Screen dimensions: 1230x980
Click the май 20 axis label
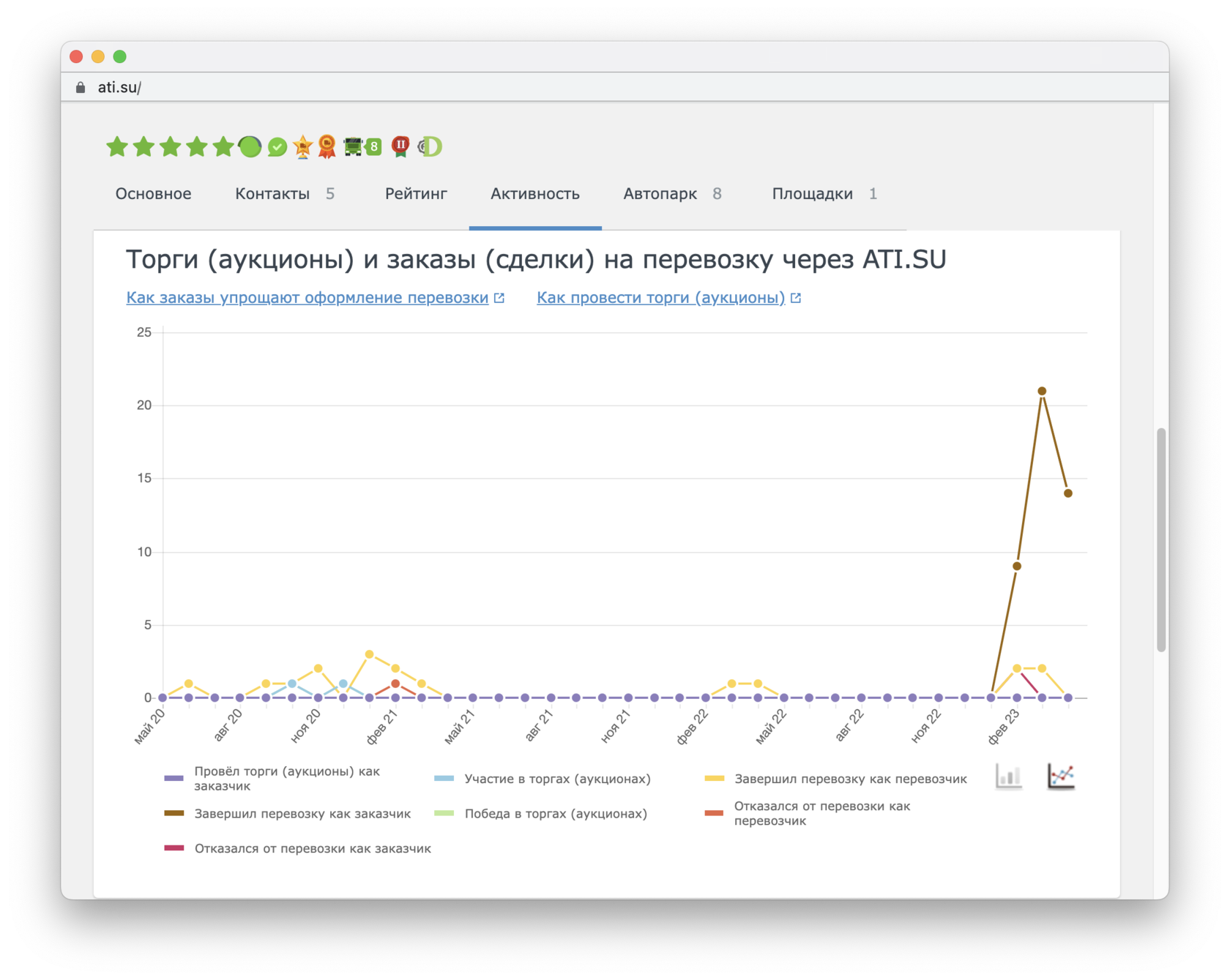point(150,726)
